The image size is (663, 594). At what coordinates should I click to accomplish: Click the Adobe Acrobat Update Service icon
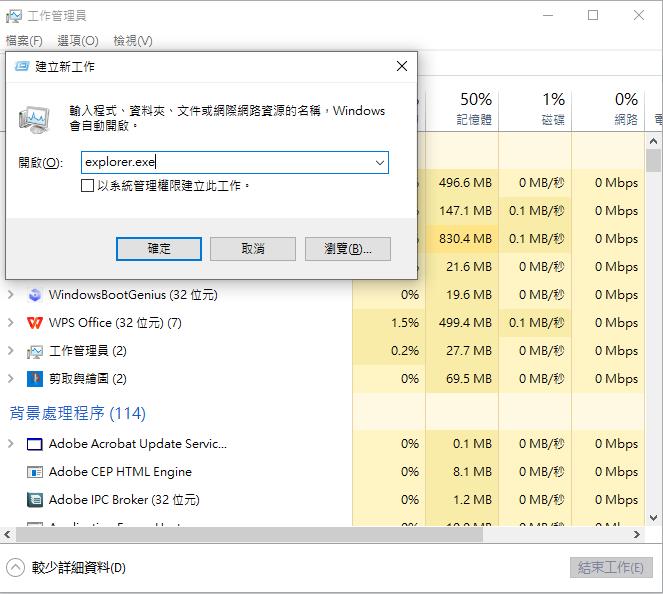point(35,444)
